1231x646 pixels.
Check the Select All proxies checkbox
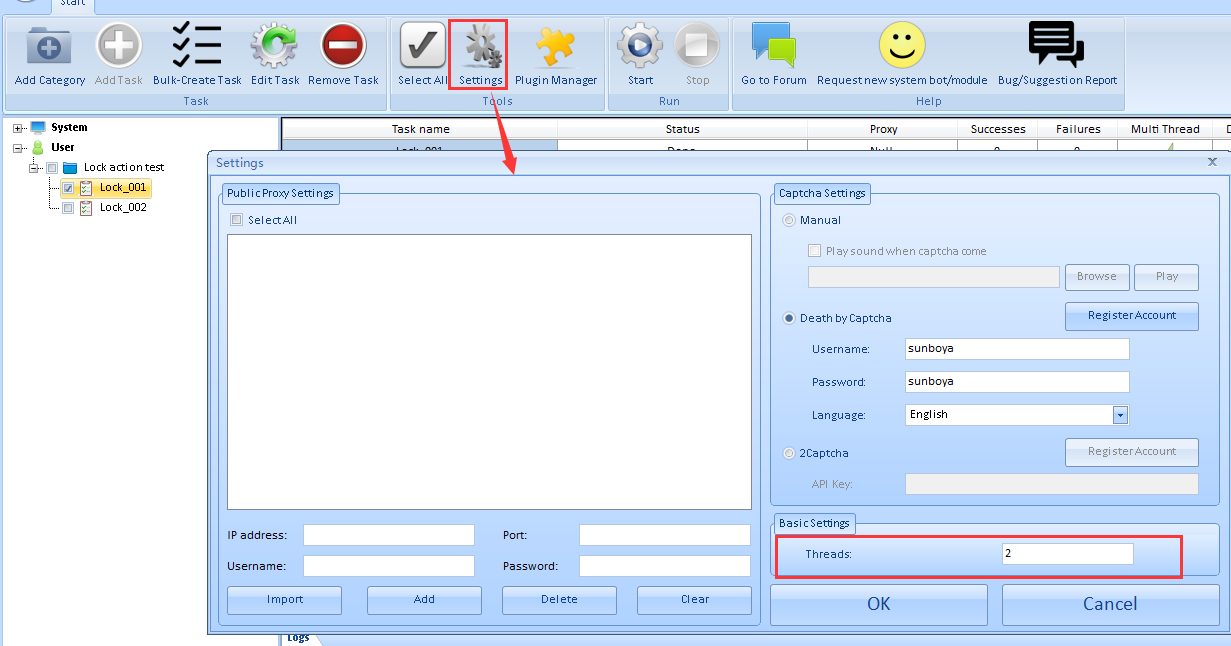[237, 220]
